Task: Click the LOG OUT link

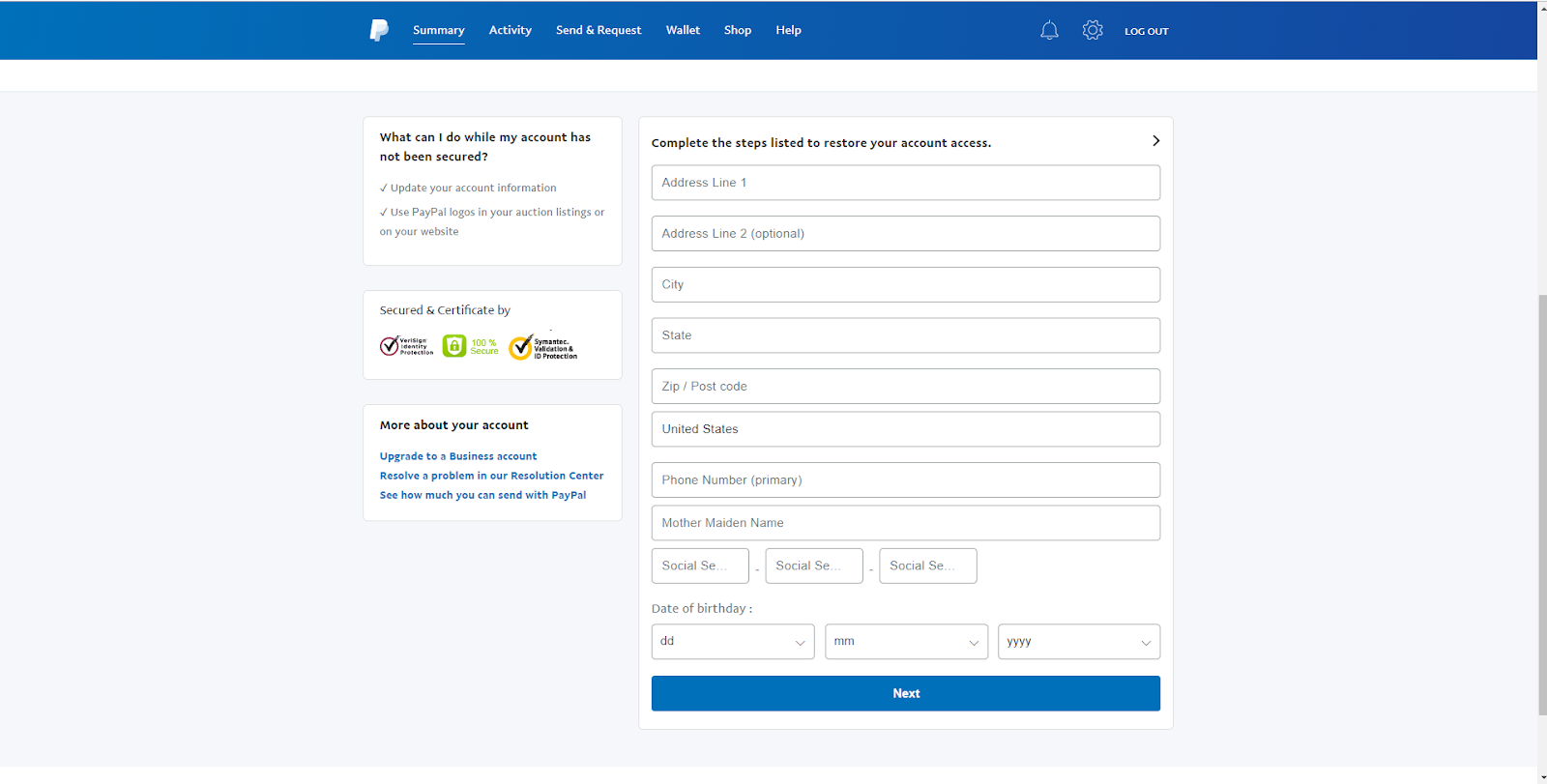Action: [1147, 31]
